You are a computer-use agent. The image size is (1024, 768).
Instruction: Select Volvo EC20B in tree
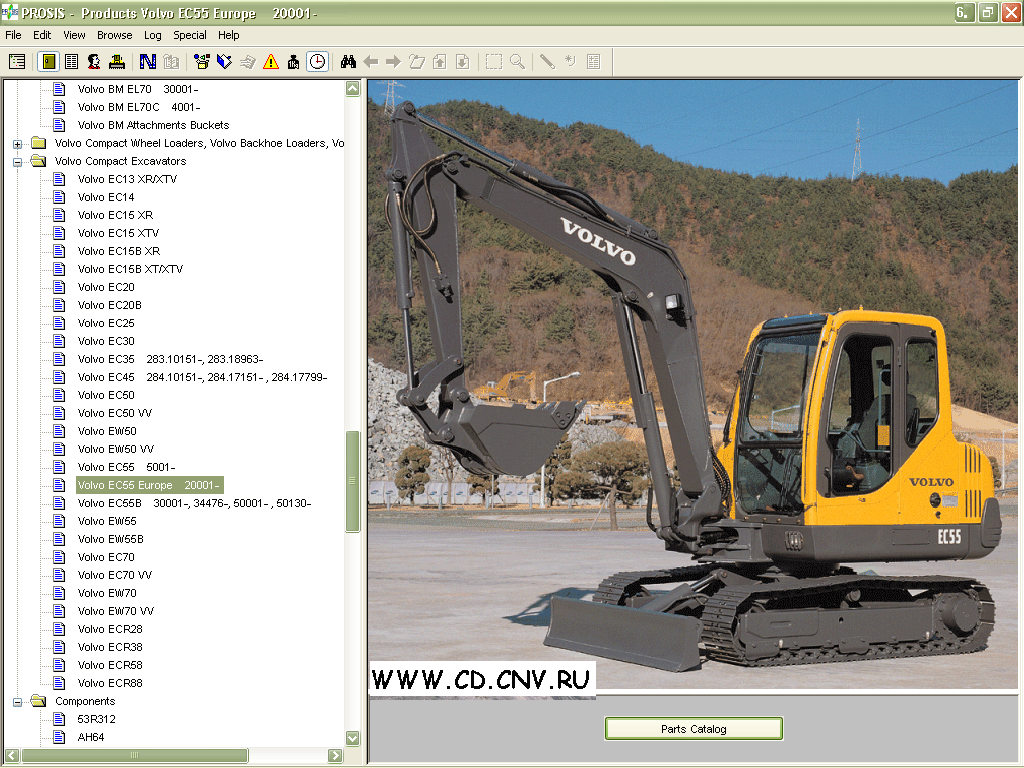[x=110, y=305]
